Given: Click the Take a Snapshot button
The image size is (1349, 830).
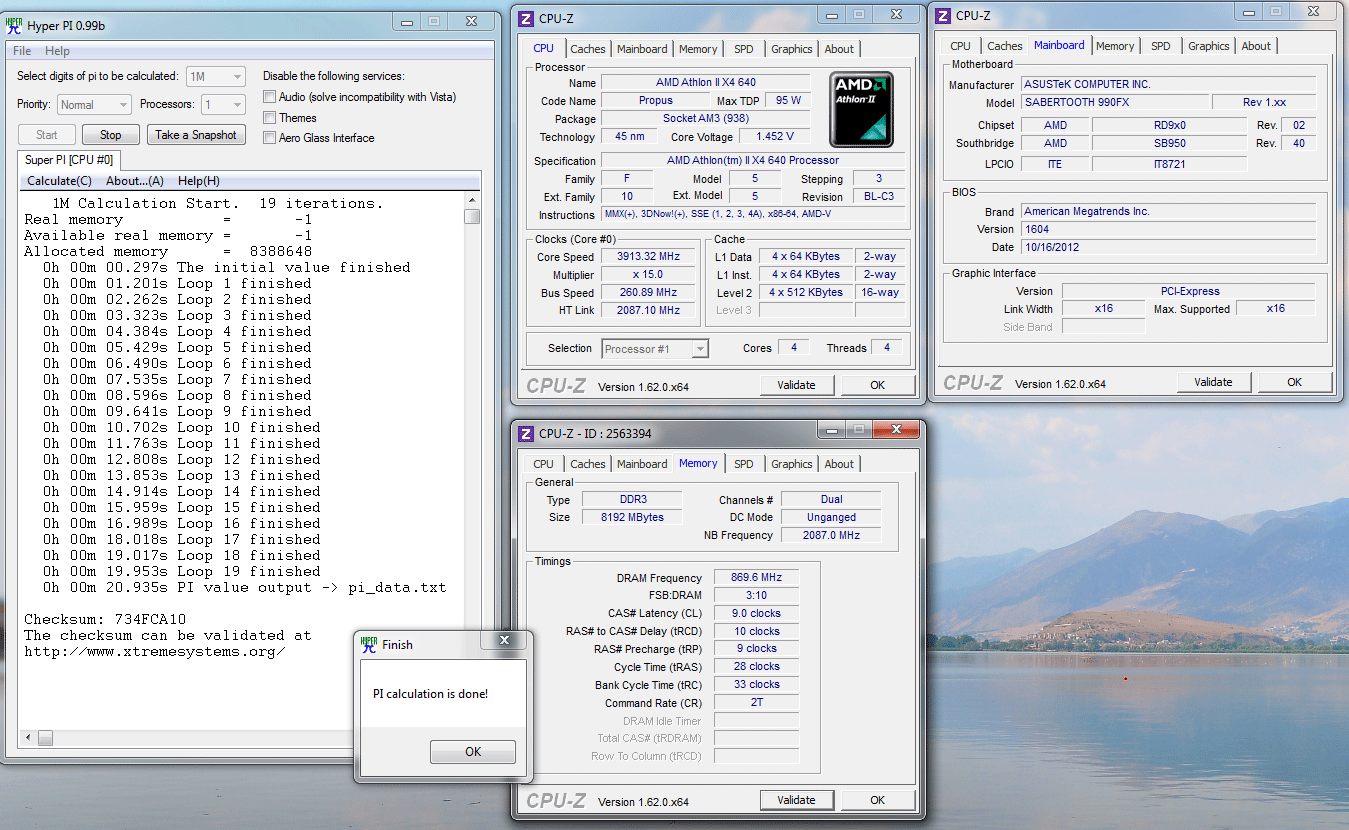Looking at the screenshot, I should pos(195,135).
